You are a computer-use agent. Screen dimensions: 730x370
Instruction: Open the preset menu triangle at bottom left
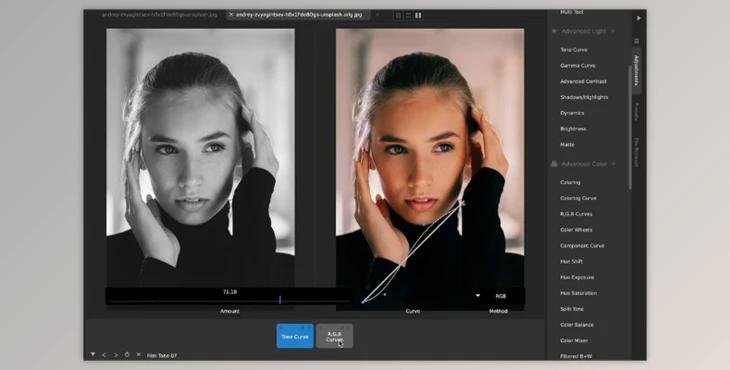point(93,354)
